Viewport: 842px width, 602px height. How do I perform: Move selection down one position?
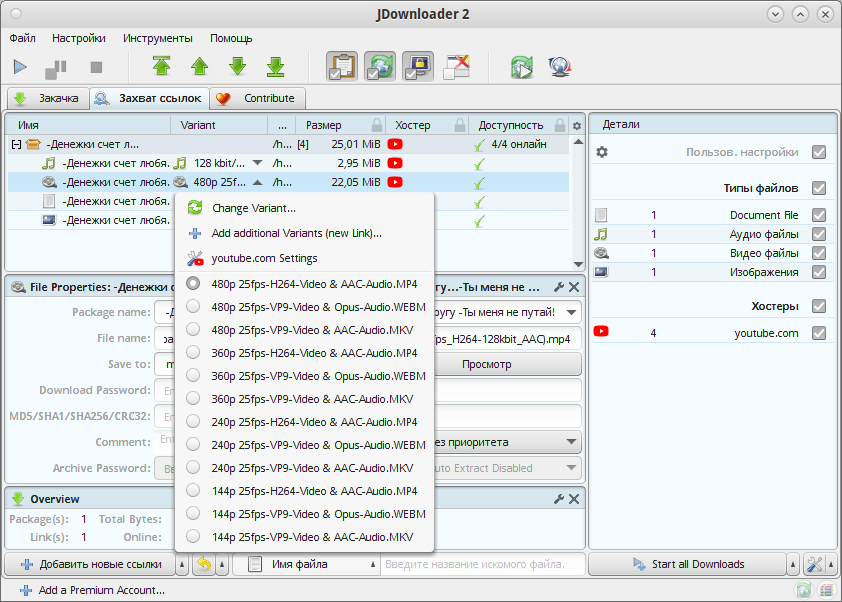click(237, 66)
